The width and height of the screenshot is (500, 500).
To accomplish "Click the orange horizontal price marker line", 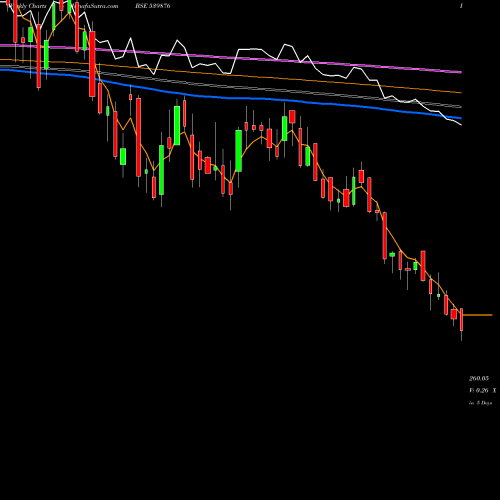I will [x=477, y=315].
